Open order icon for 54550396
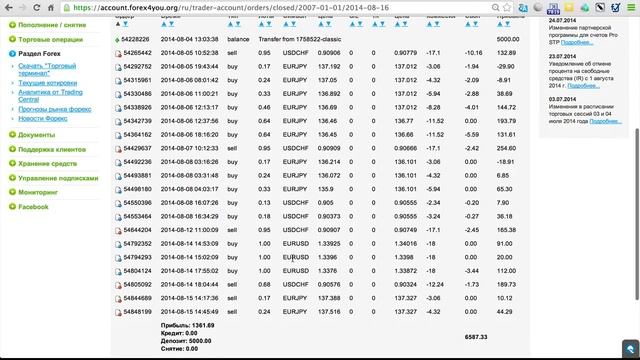Screen dimensions: 640x360 click(118, 203)
